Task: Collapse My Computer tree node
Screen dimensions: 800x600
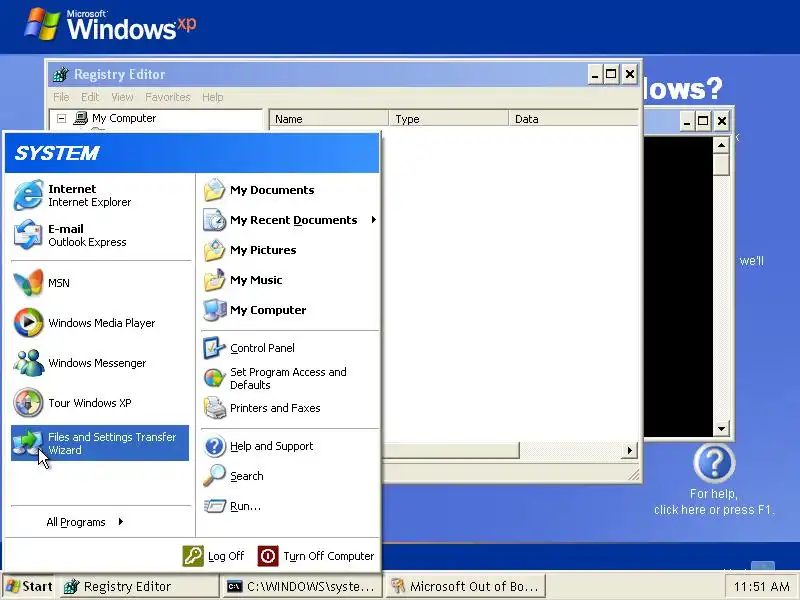Action: click(62, 118)
